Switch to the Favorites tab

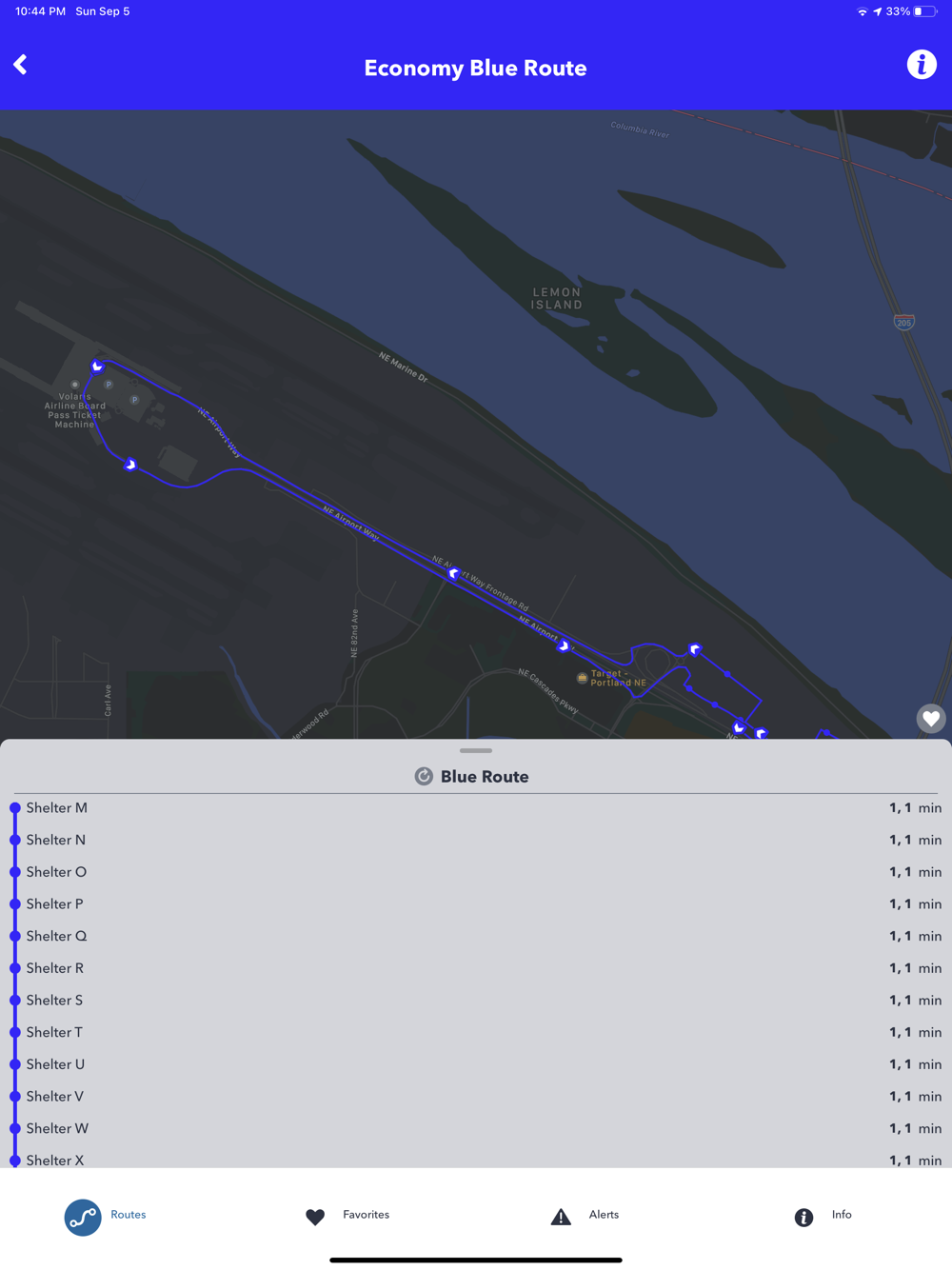click(347, 1216)
